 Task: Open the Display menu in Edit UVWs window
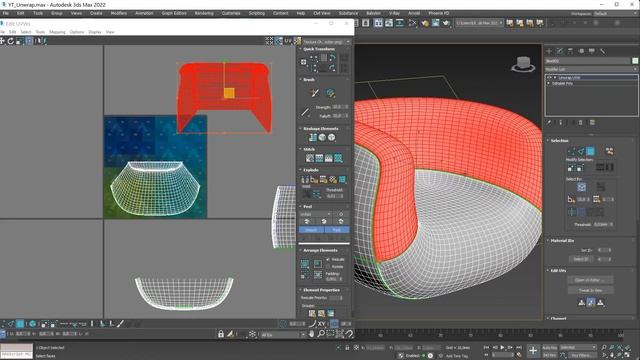(95, 32)
